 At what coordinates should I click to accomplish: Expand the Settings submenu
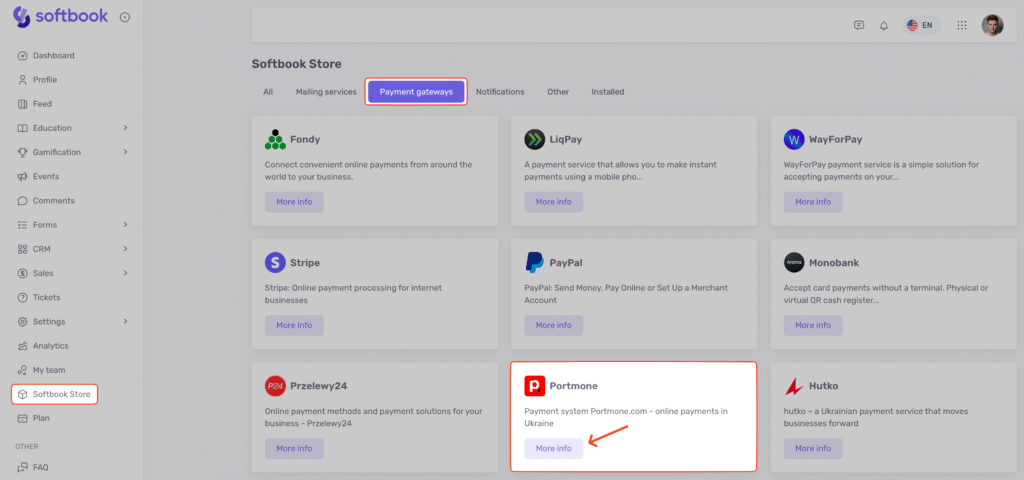(x=125, y=322)
